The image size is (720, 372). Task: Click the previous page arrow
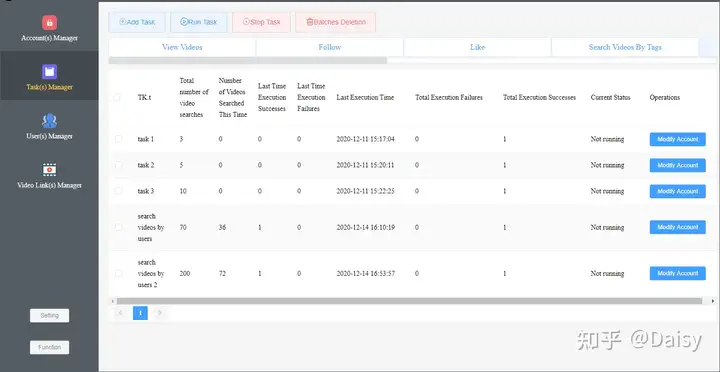click(121, 313)
